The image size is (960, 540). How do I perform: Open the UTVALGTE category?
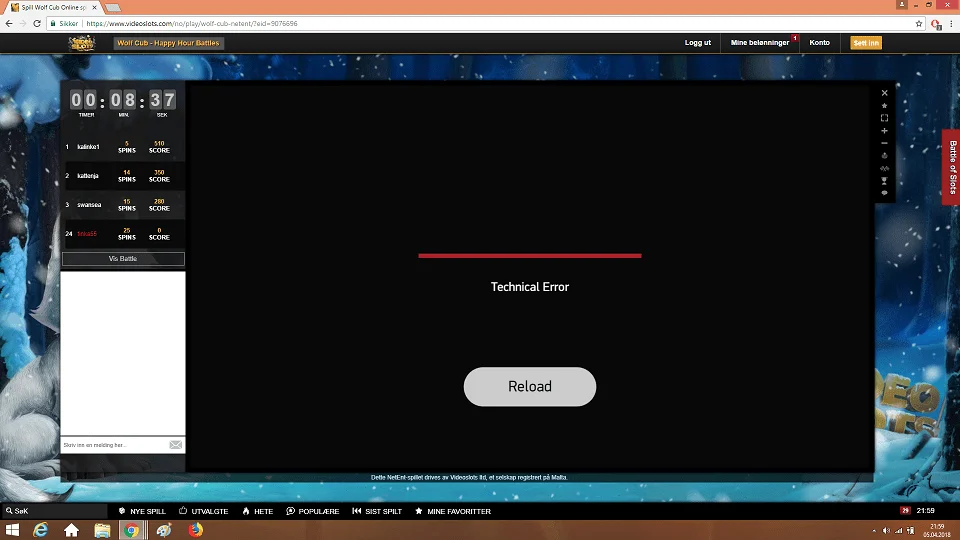click(203, 511)
